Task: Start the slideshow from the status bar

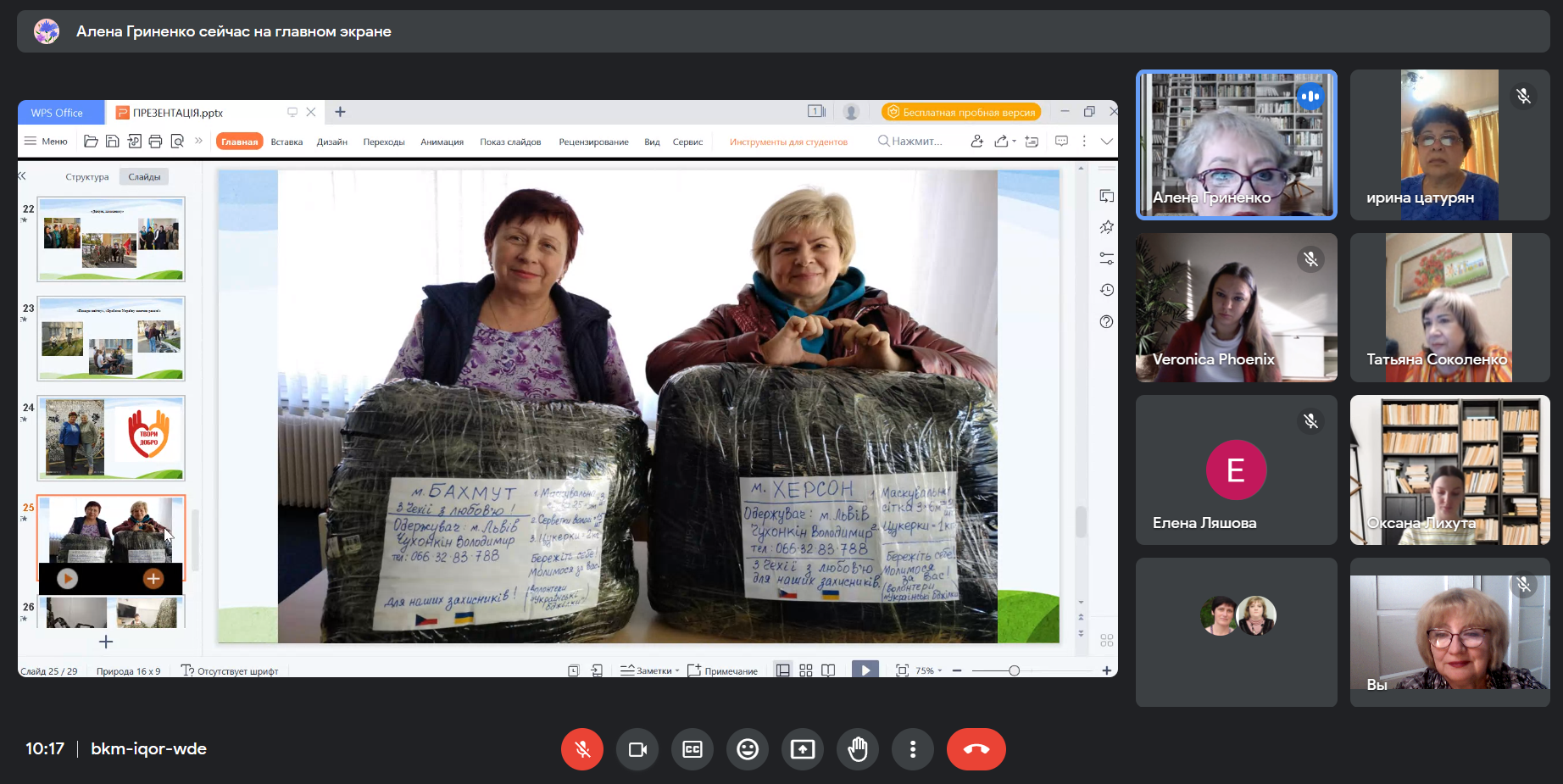Action: (865, 670)
